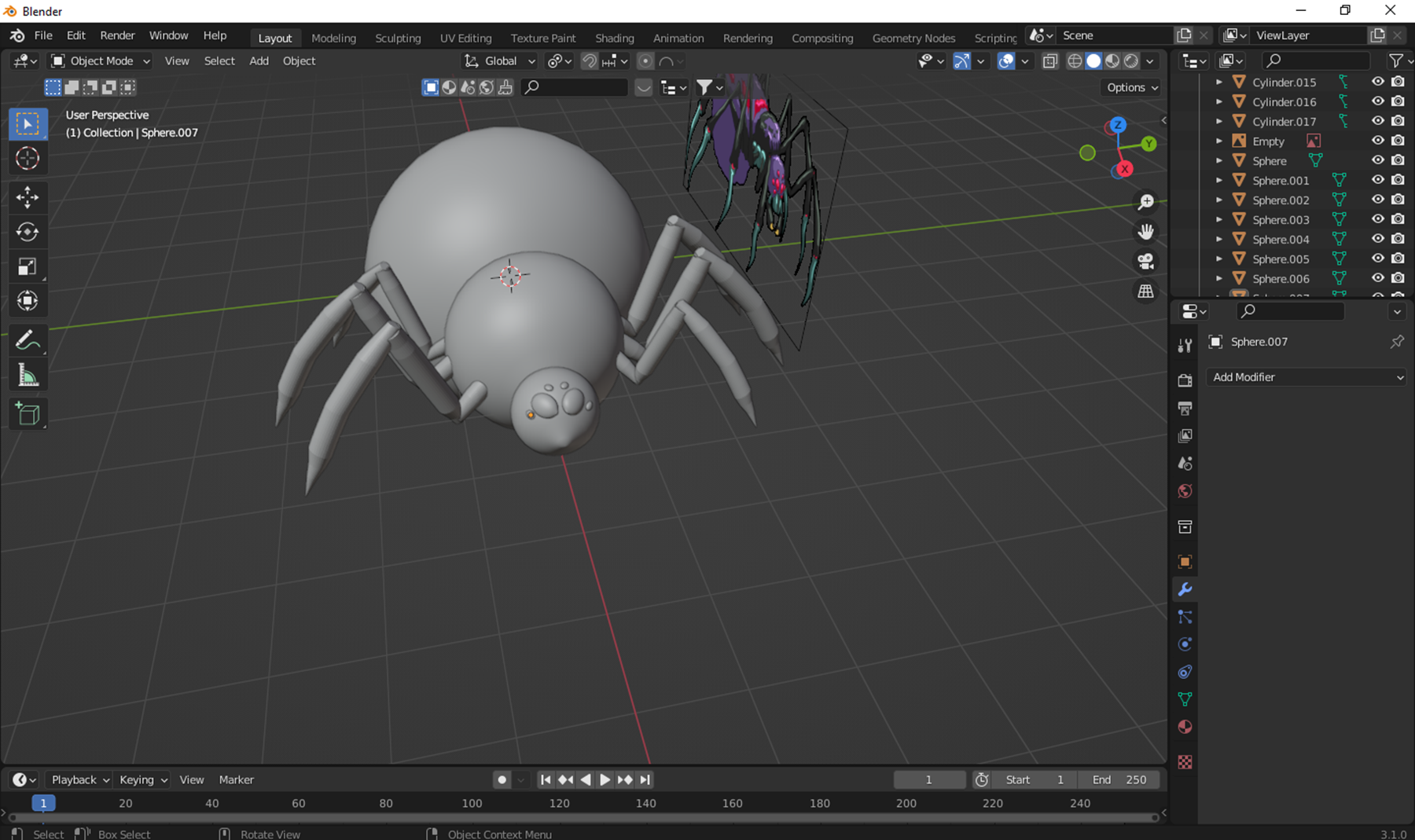Screen dimensions: 1415x840
Task: Activate the Scale tool
Action: (x=28, y=267)
